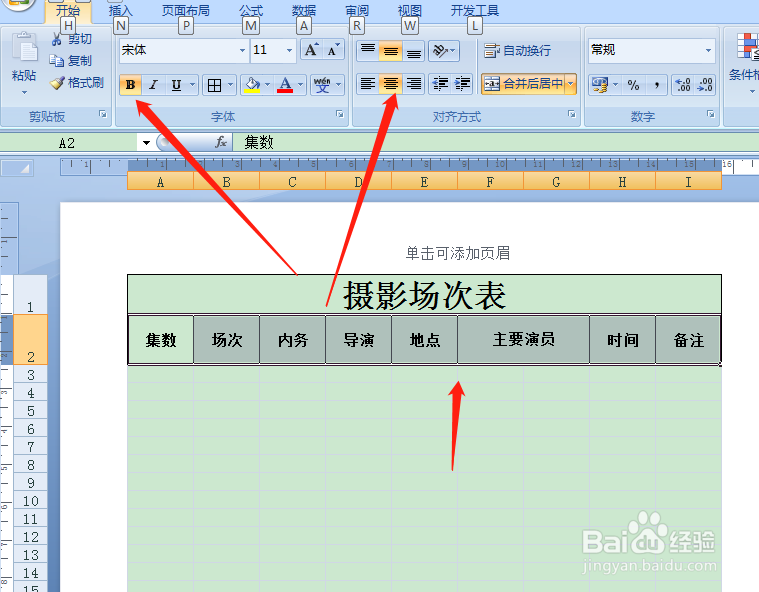This screenshot has height=592, width=759.
Task: Click the wén phonetic guide icon
Action: pos(322,85)
